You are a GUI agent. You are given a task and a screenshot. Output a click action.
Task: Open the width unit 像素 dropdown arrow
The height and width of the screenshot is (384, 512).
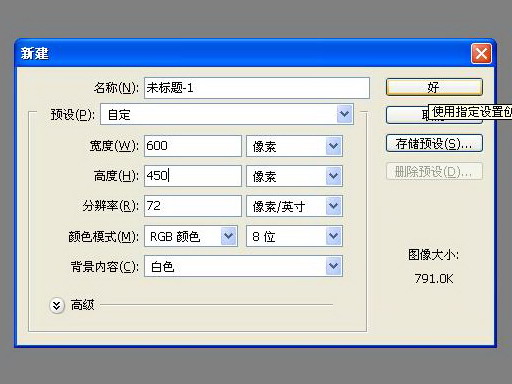point(334,146)
